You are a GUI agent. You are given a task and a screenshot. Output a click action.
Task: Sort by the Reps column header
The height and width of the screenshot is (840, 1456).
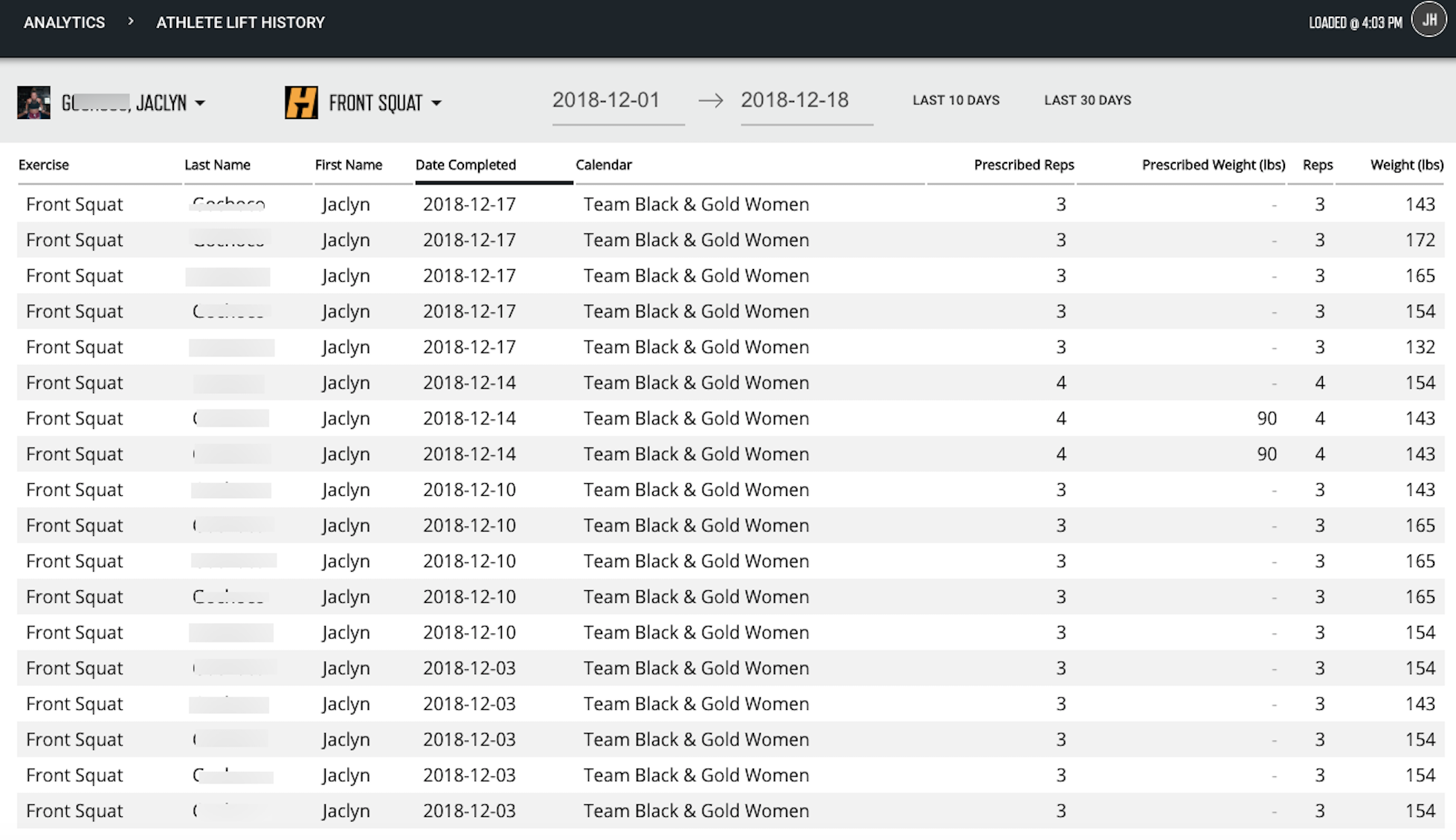[x=1318, y=165]
